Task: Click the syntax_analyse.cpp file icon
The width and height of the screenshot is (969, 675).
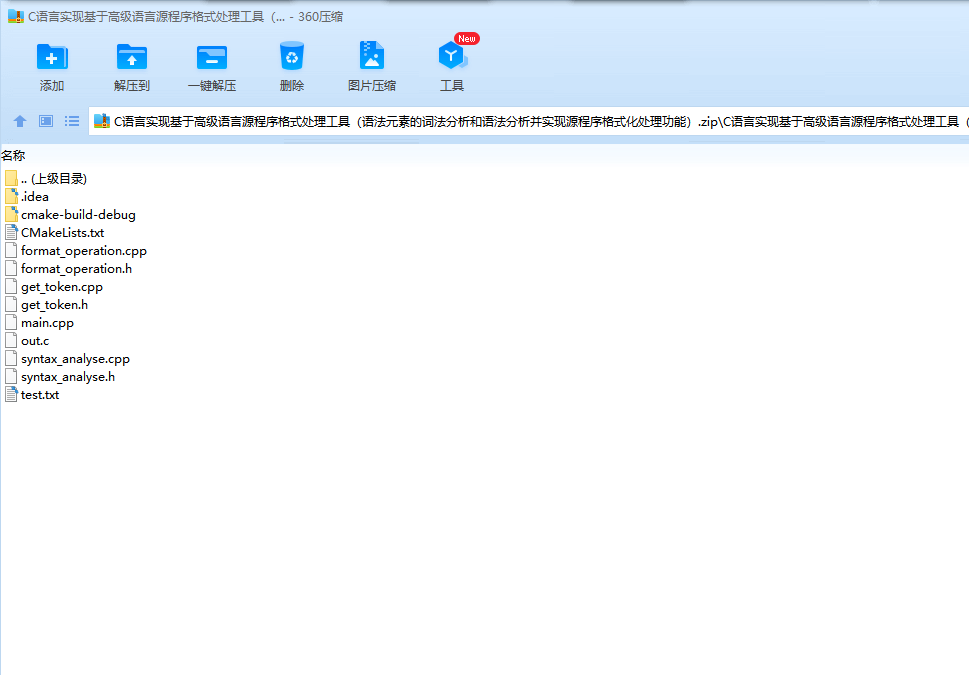Action: (11, 359)
